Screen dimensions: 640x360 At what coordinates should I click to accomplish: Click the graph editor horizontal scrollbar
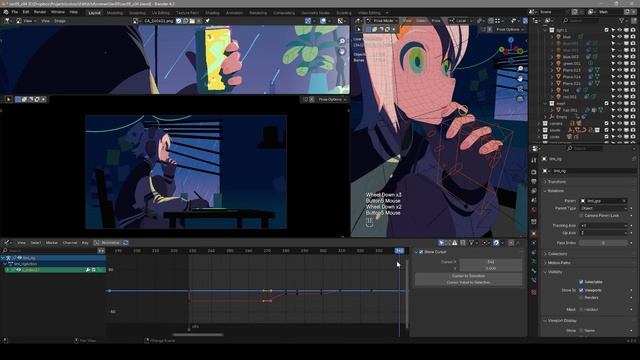coord(198,335)
